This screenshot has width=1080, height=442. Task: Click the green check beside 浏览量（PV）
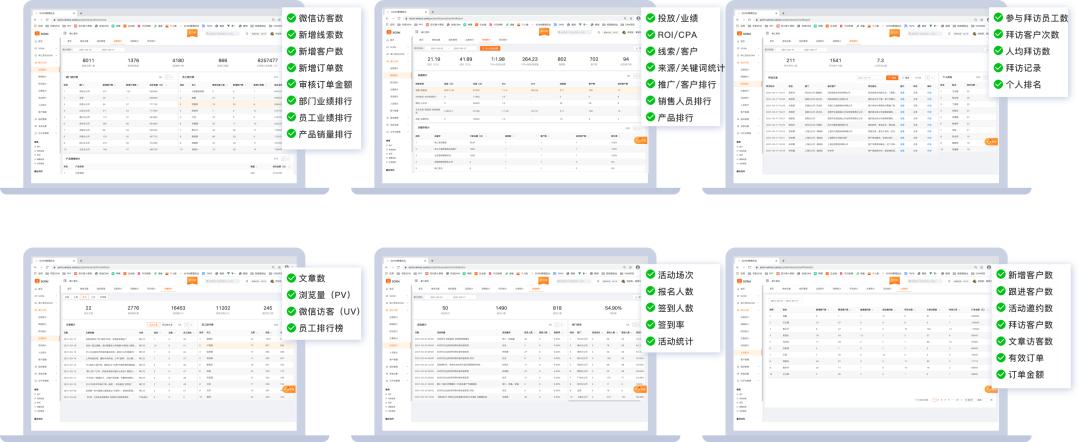[x=292, y=296]
